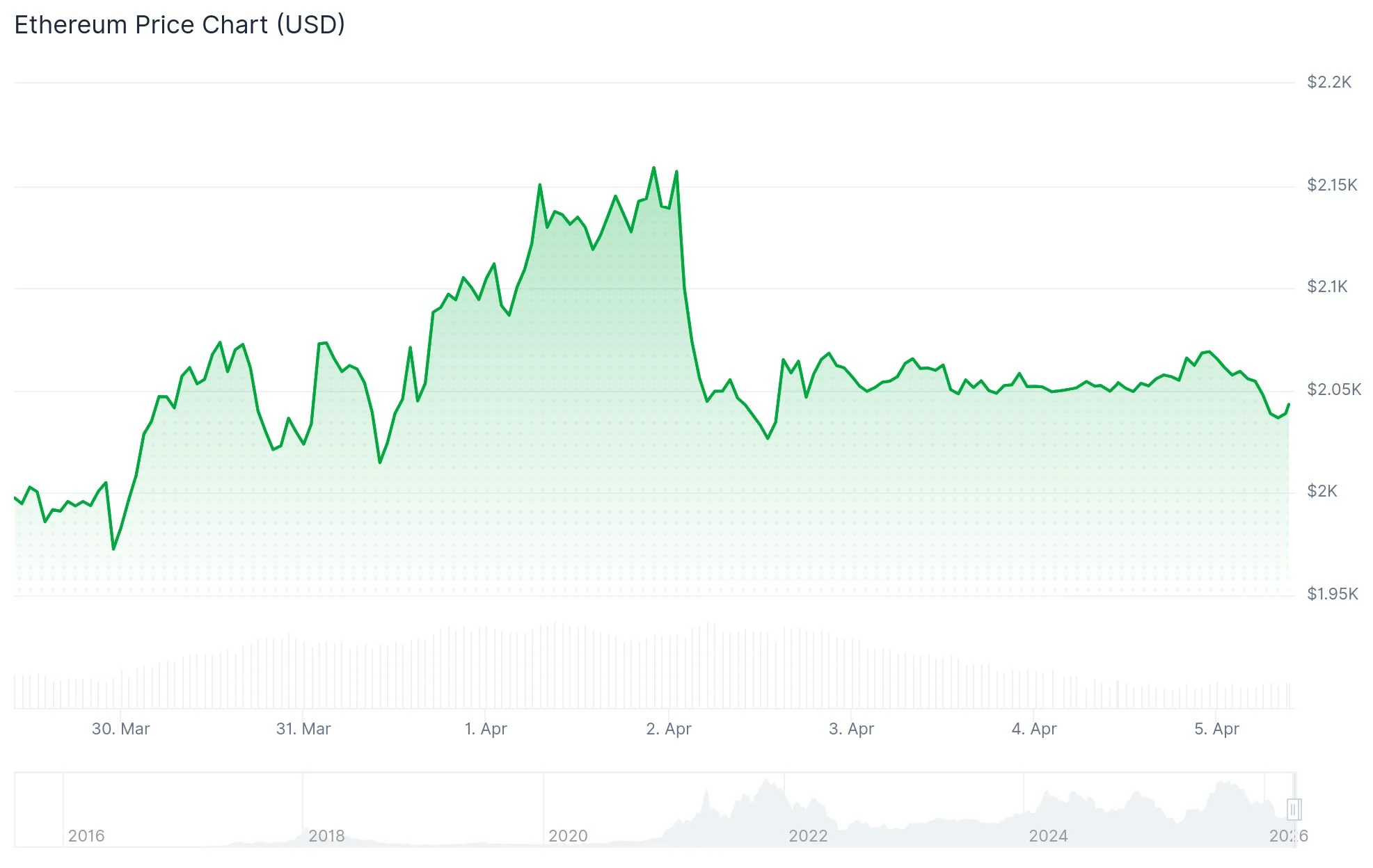Click the Ethereum Price Chart title
The width and height of the screenshot is (1373, 868).
pyautogui.click(x=180, y=25)
